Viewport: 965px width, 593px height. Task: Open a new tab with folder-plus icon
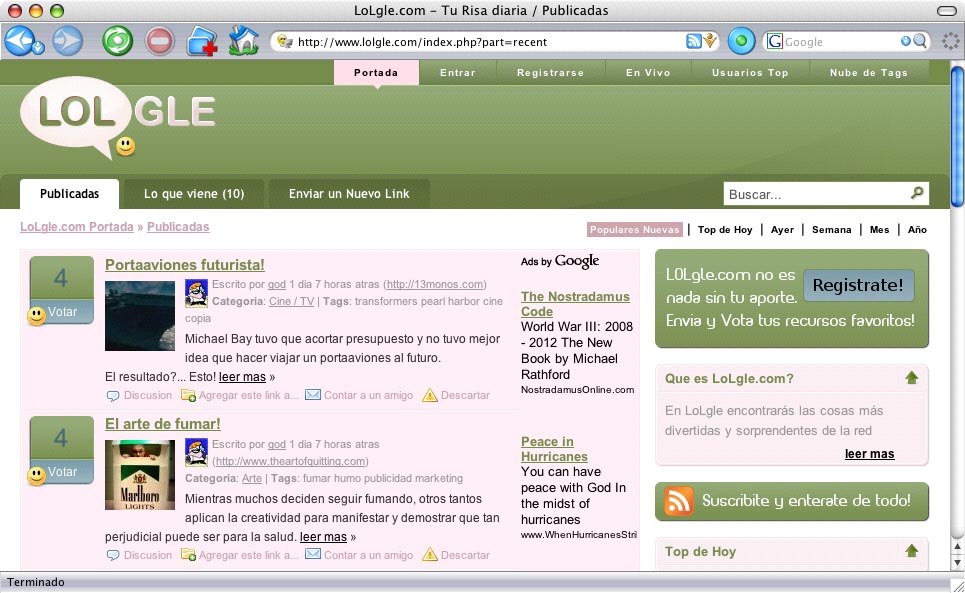202,41
